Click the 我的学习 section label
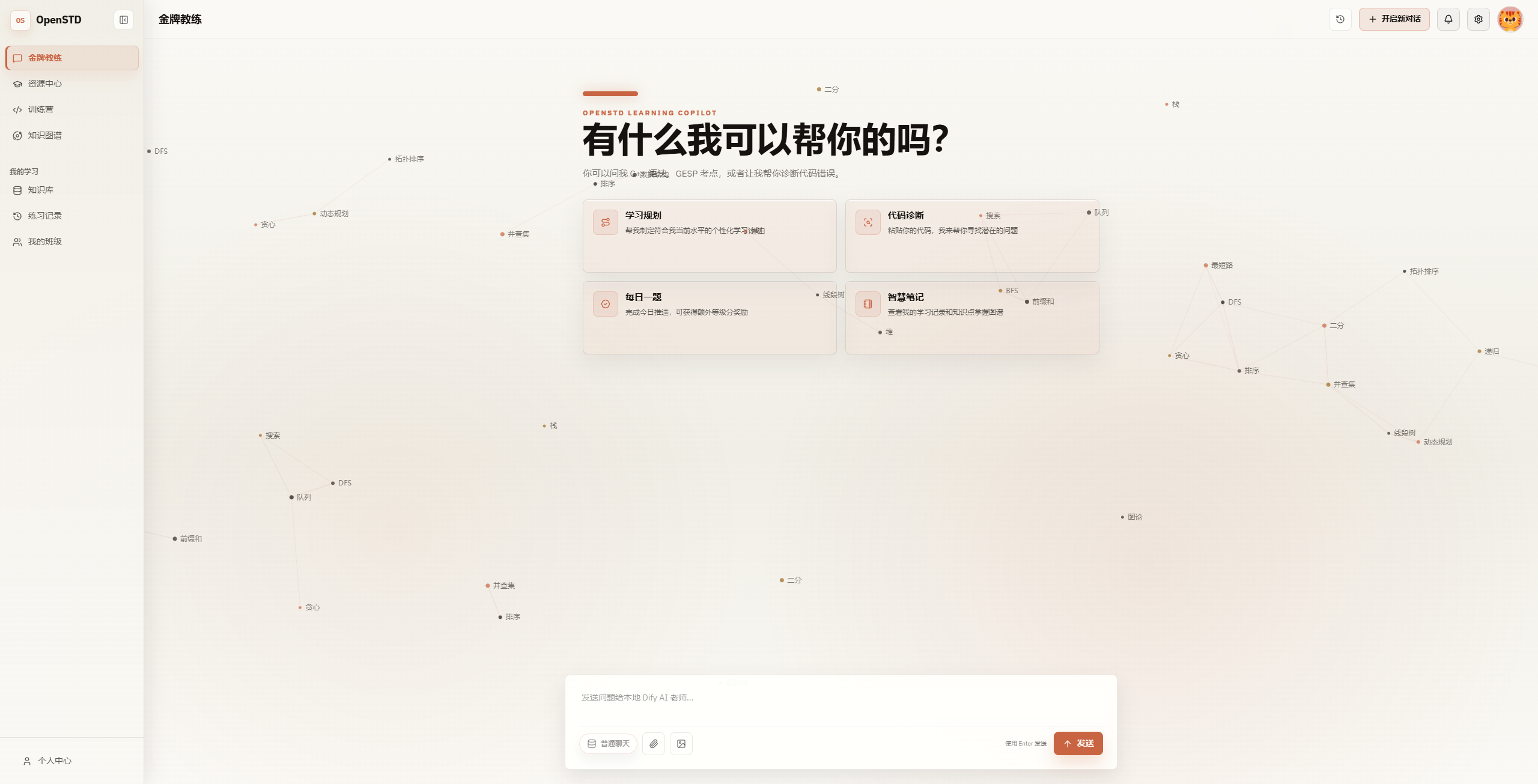 [x=24, y=172]
